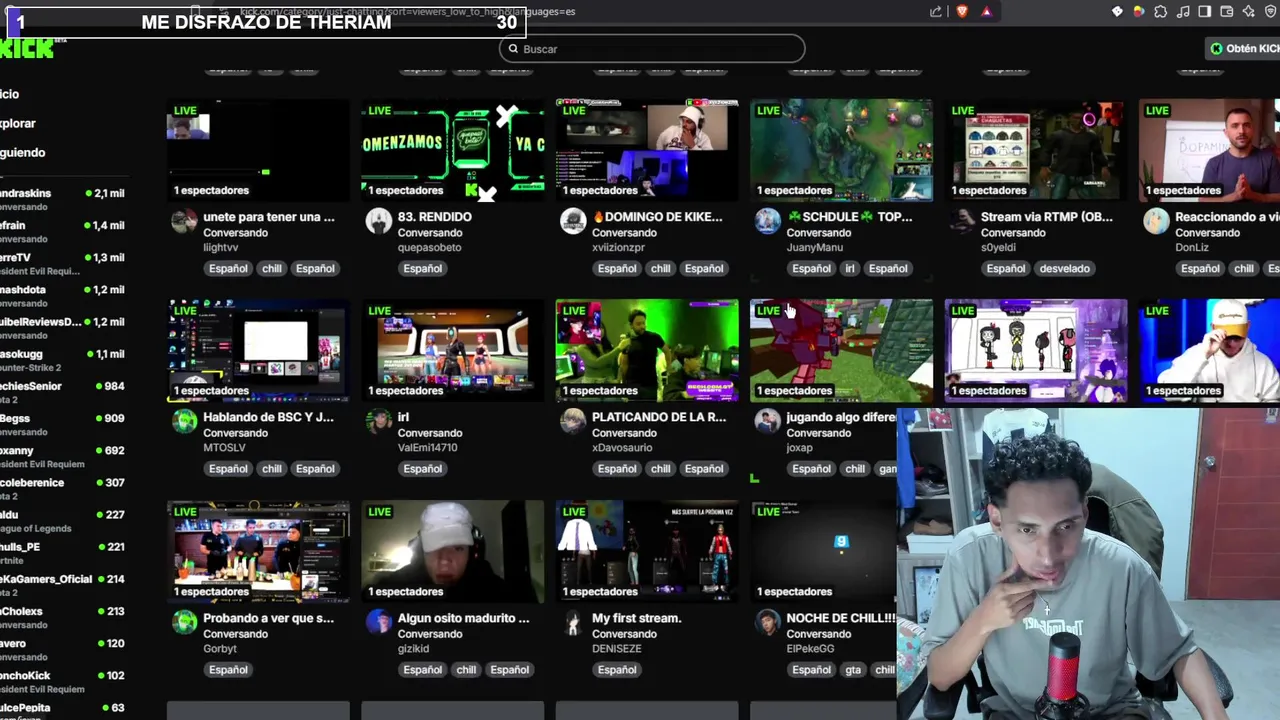Open the MTOSLV channel avatar
The image size is (1280, 720).
[x=184, y=421]
